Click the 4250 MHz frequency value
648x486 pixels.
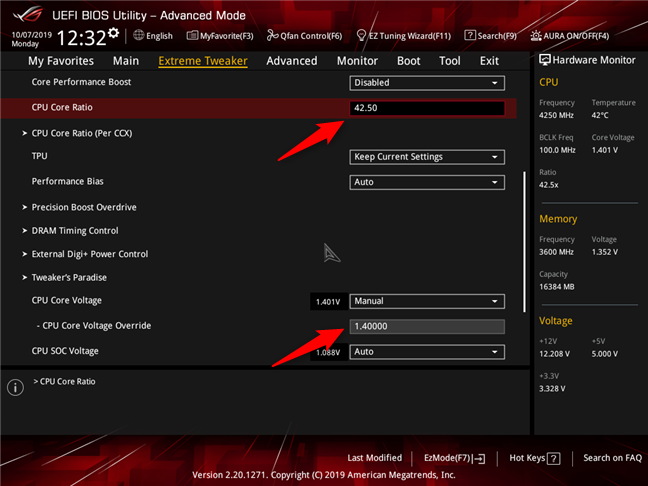point(556,115)
